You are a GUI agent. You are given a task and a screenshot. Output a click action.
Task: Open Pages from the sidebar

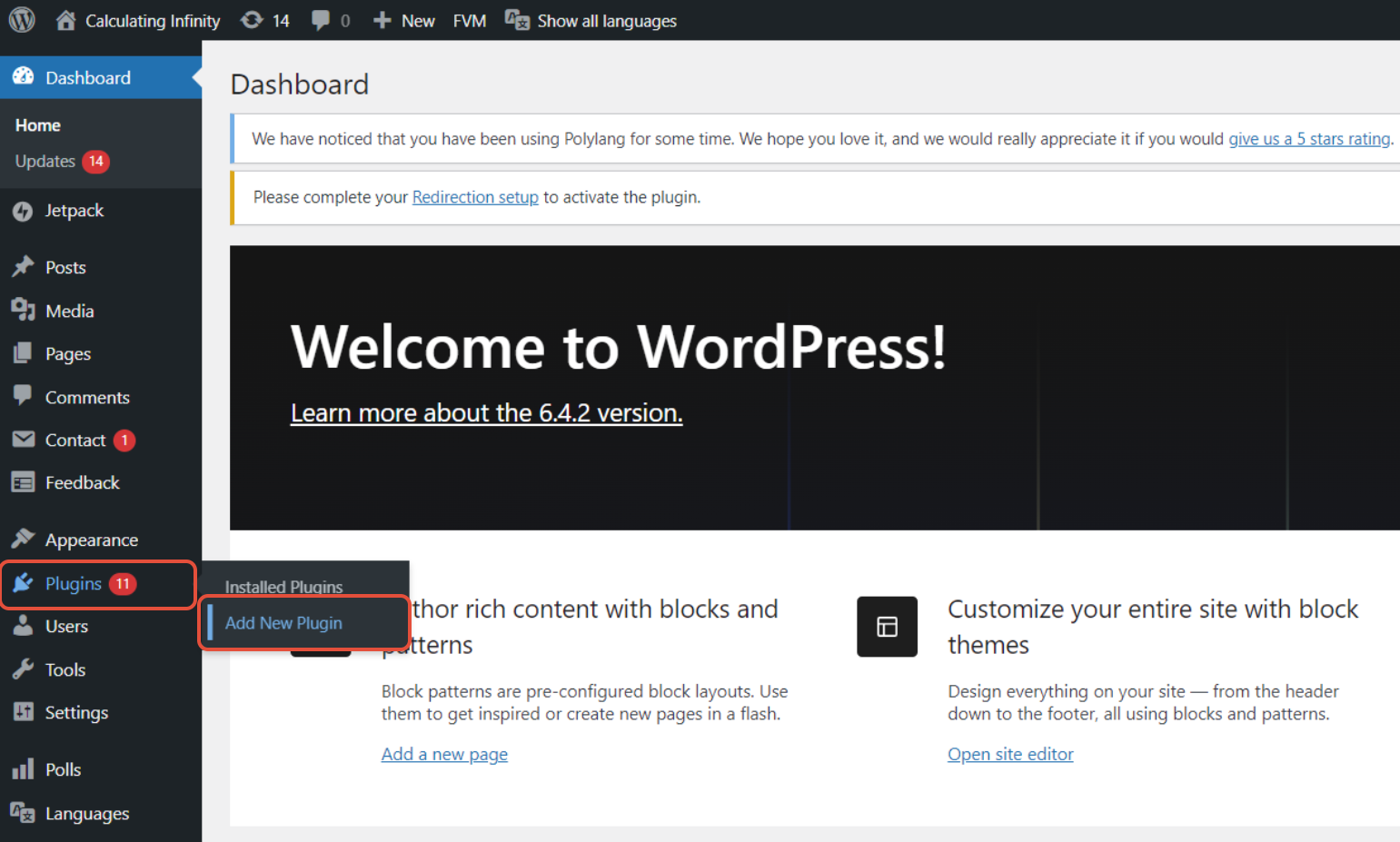pyautogui.click(x=68, y=353)
